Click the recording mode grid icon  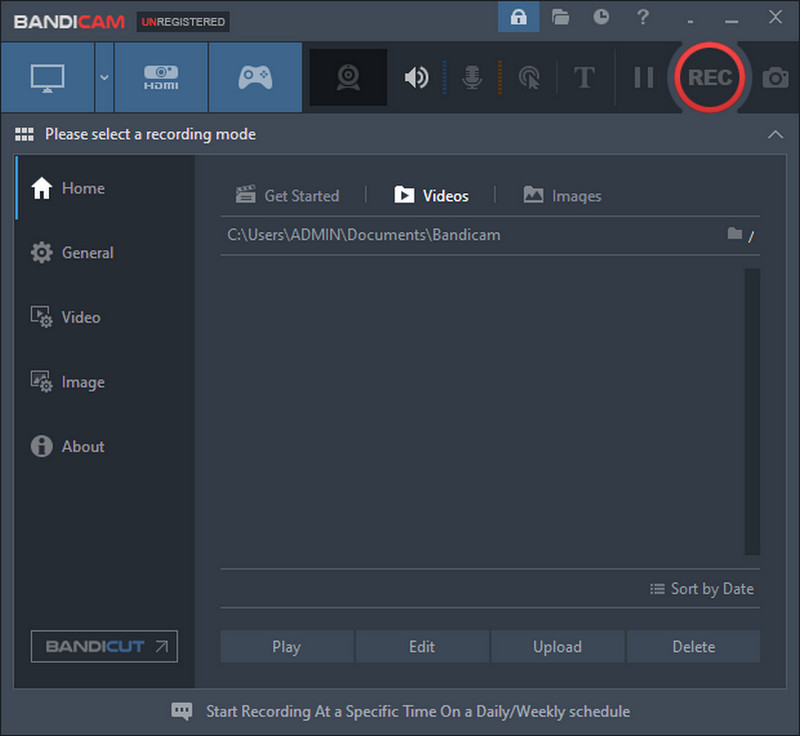pos(24,134)
